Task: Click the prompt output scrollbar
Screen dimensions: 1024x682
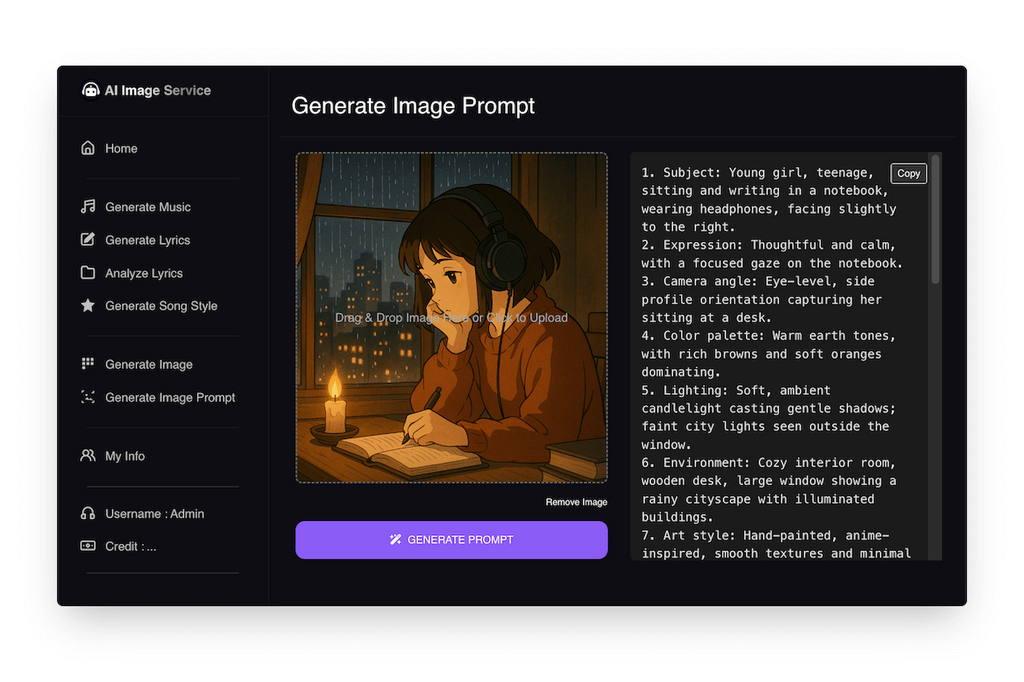Action: tap(935, 219)
